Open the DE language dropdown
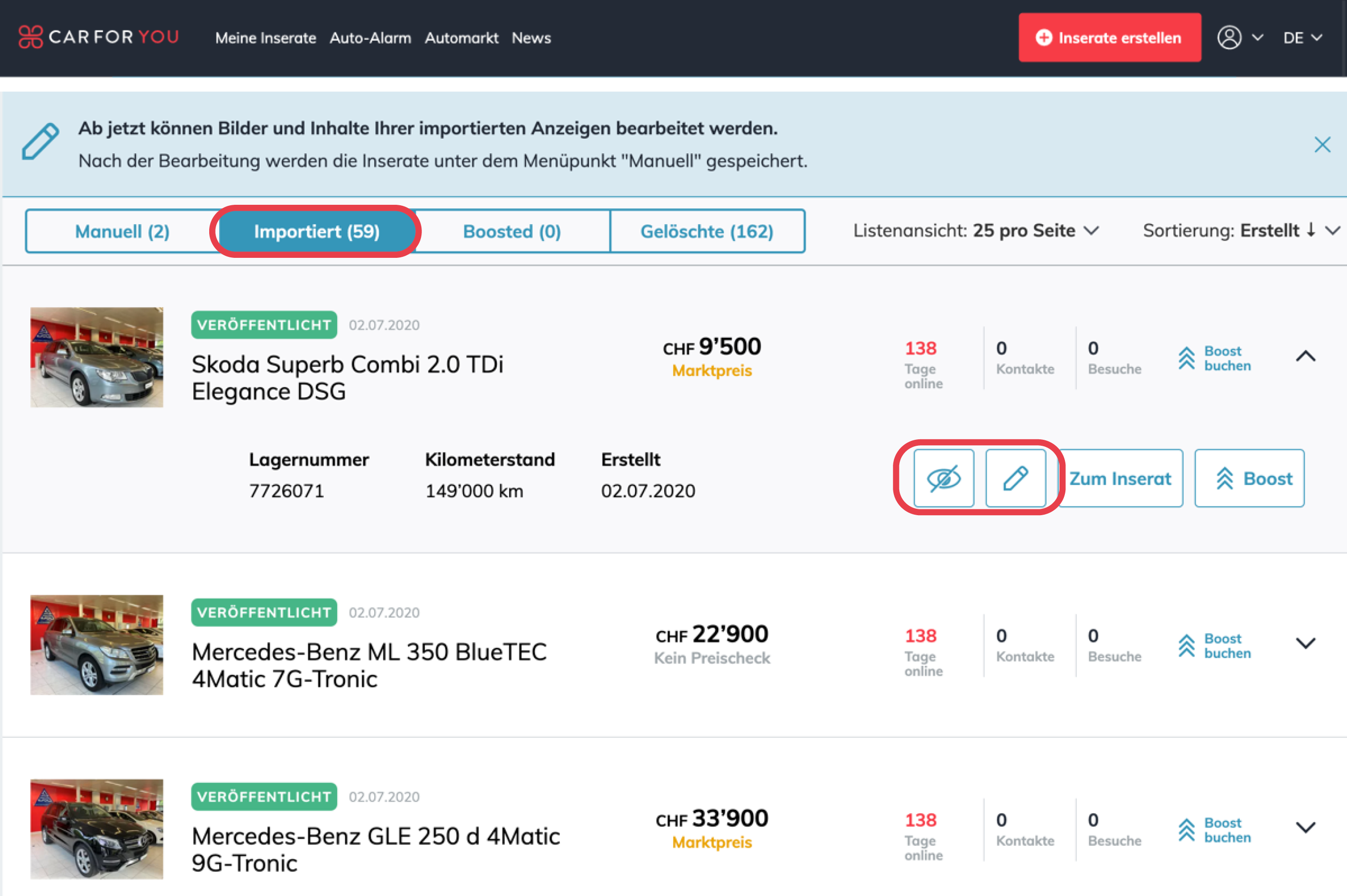The width and height of the screenshot is (1347, 896). tap(1302, 38)
